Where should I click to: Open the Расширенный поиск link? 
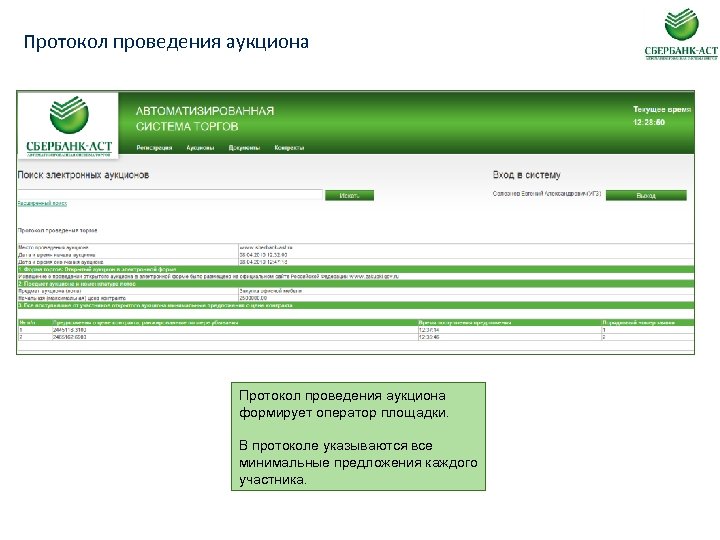[42, 203]
